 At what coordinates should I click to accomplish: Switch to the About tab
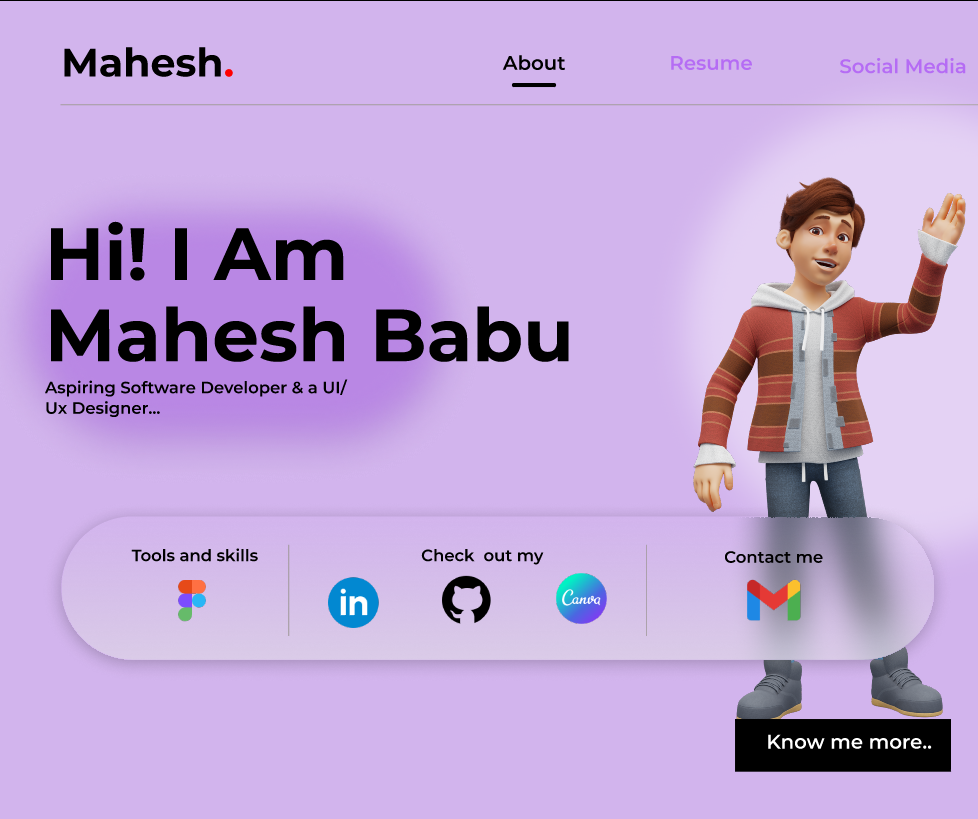pyautogui.click(x=534, y=63)
